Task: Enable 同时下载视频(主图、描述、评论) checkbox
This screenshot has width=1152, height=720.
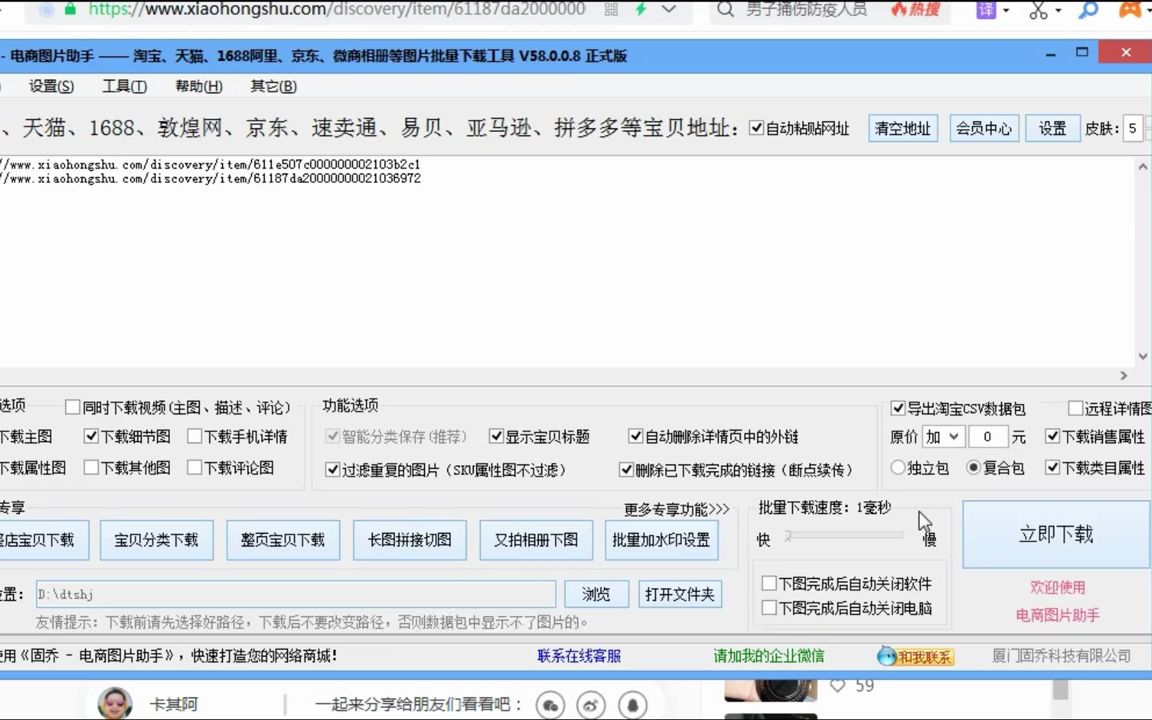Action: pos(72,407)
